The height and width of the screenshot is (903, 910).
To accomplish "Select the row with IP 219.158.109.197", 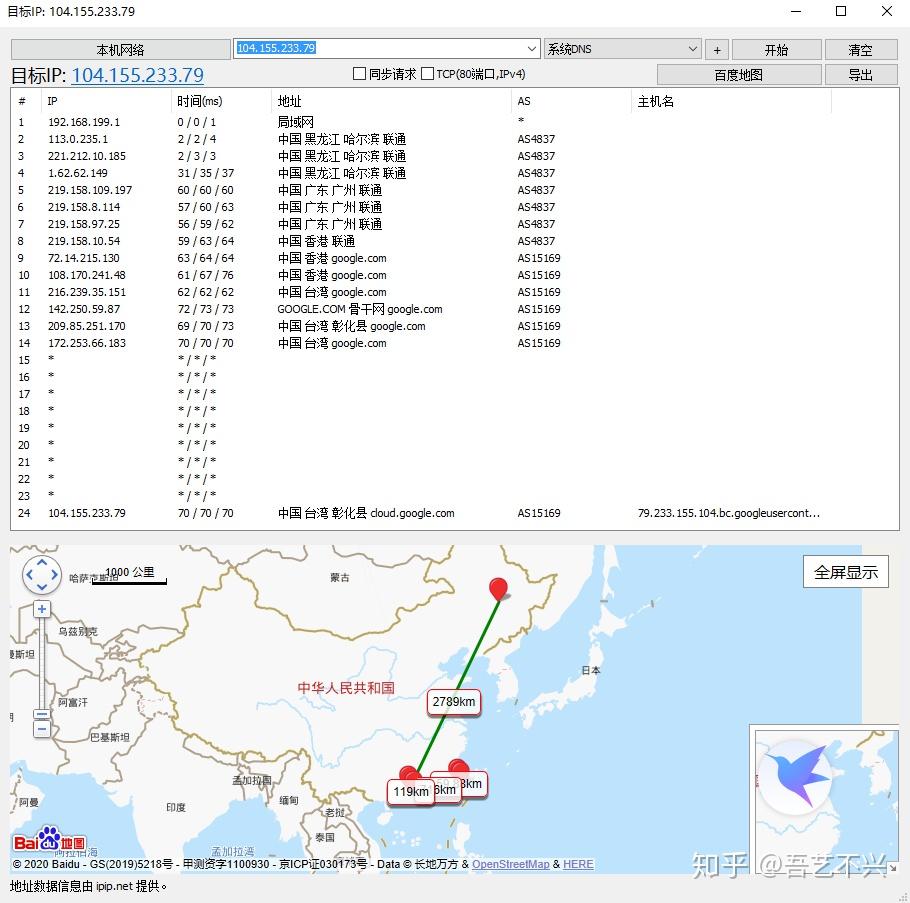I will coord(455,190).
